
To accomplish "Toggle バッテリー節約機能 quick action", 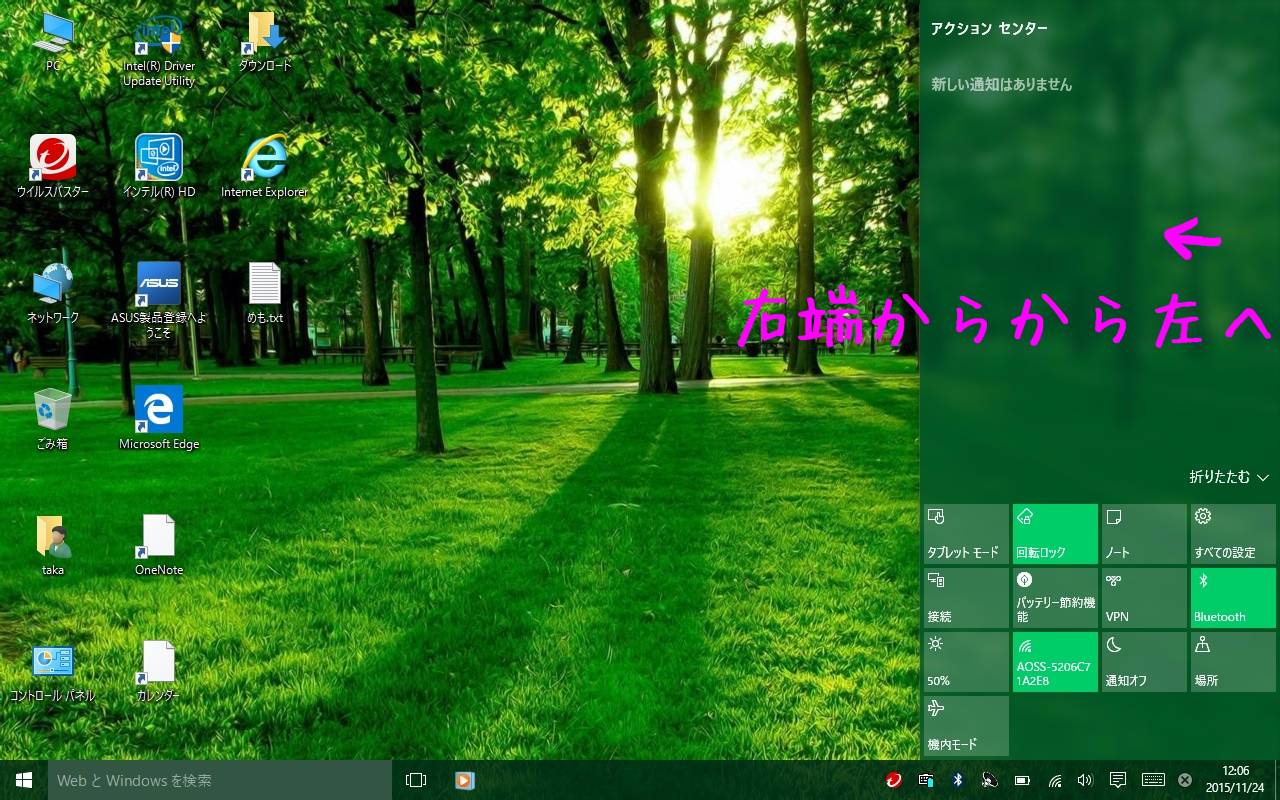I will [x=1055, y=598].
